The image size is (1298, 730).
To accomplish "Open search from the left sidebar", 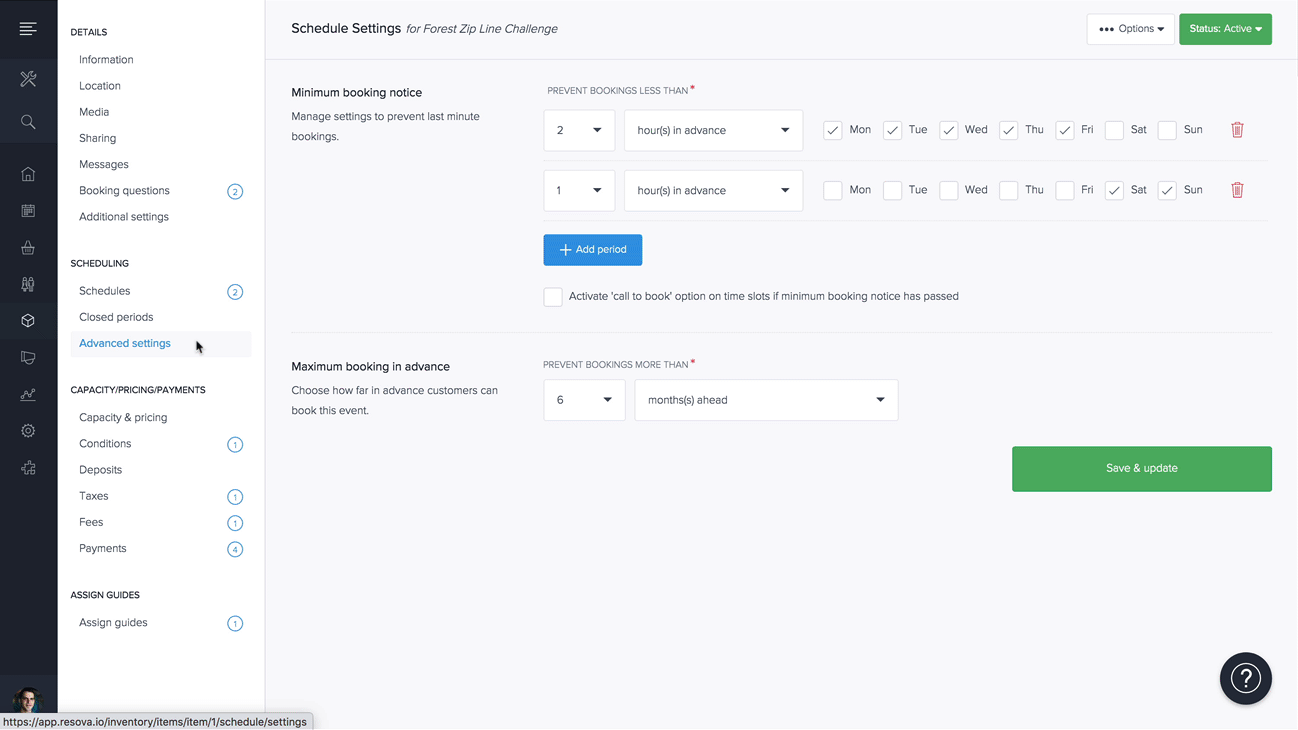I will (28, 122).
